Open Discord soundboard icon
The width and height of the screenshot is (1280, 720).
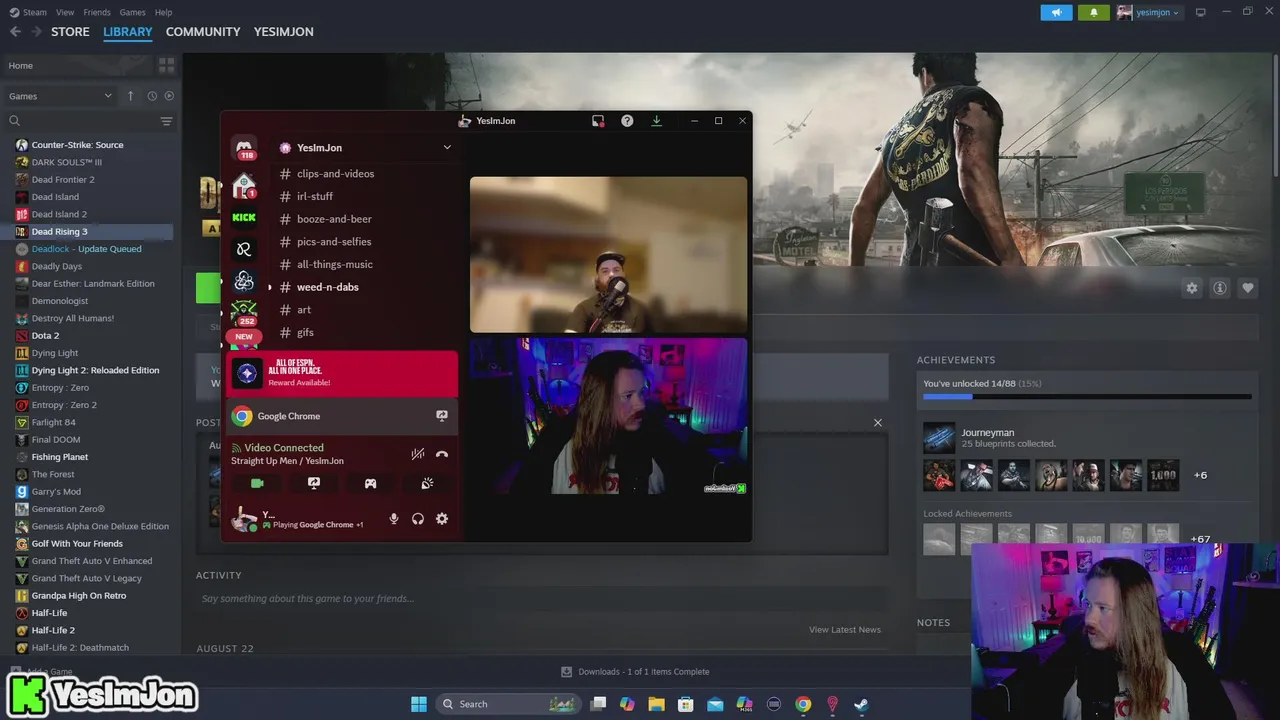(427, 483)
